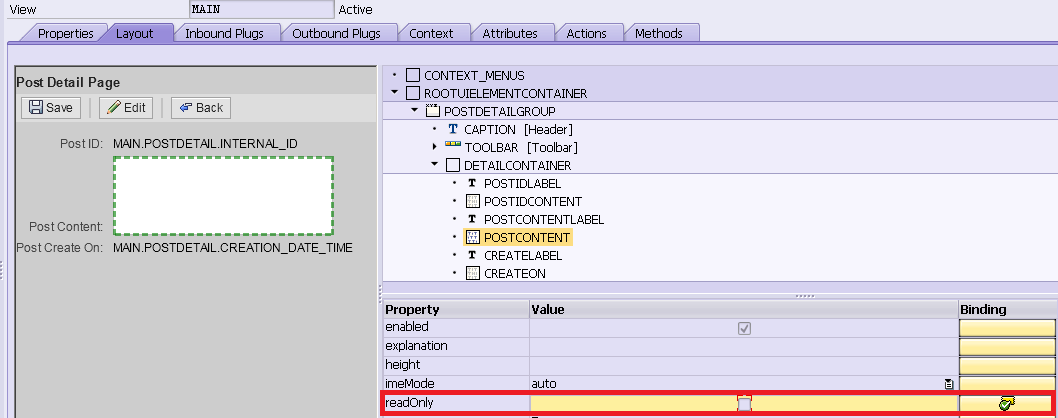Click the POSTIDCONTENT text view icon
Screen dimensions: 1058x418
pyautogui.click(x=472, y=201)
